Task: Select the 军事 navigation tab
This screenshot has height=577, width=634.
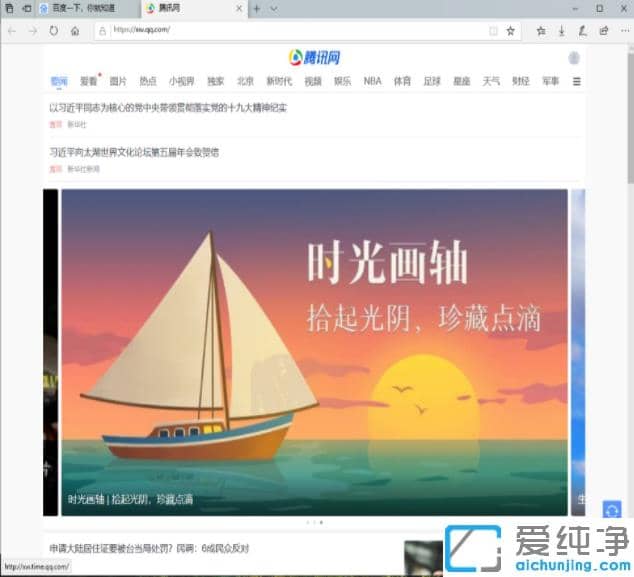Action: pyautogui.click(x=551, y=81)
